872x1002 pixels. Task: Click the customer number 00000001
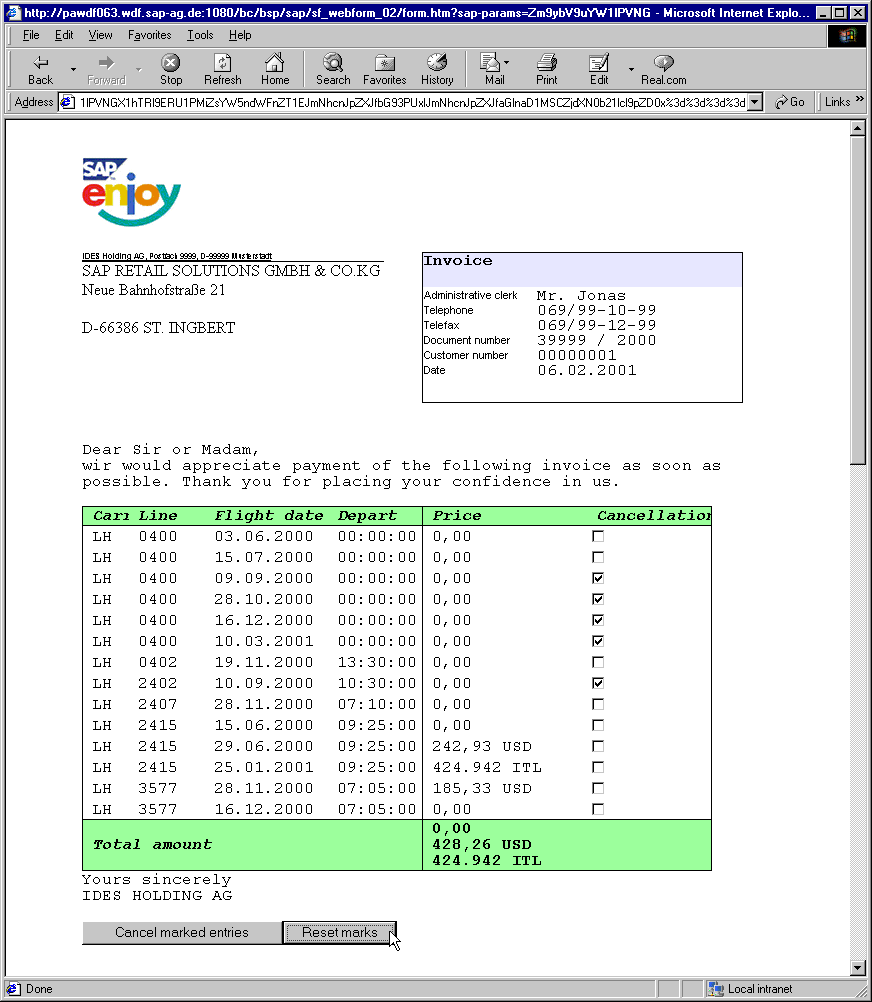577,355
